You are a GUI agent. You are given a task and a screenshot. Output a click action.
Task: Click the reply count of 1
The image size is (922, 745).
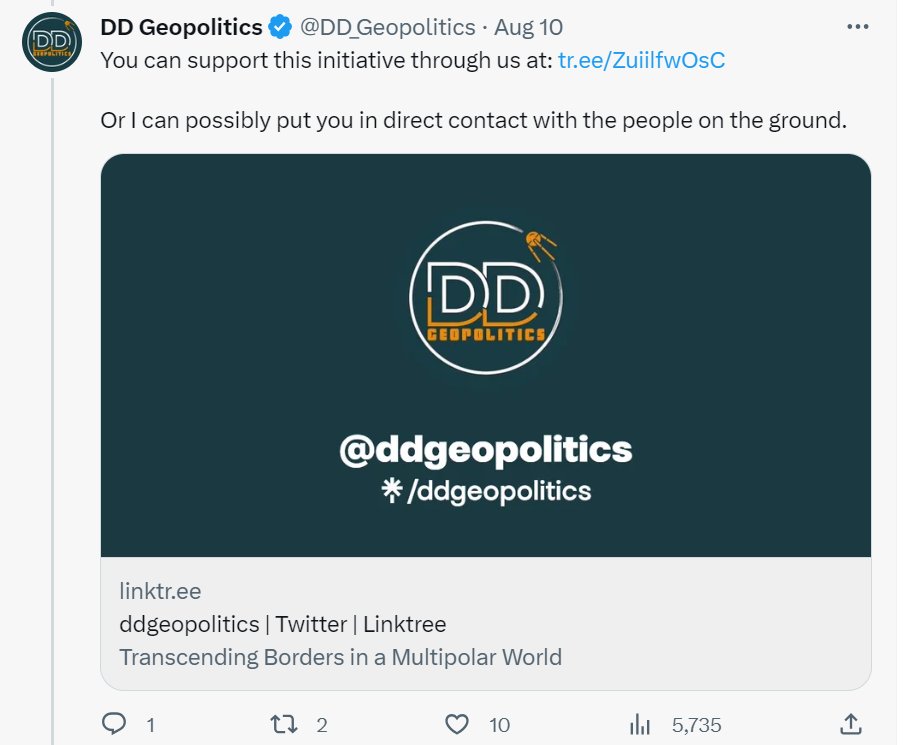151,725
